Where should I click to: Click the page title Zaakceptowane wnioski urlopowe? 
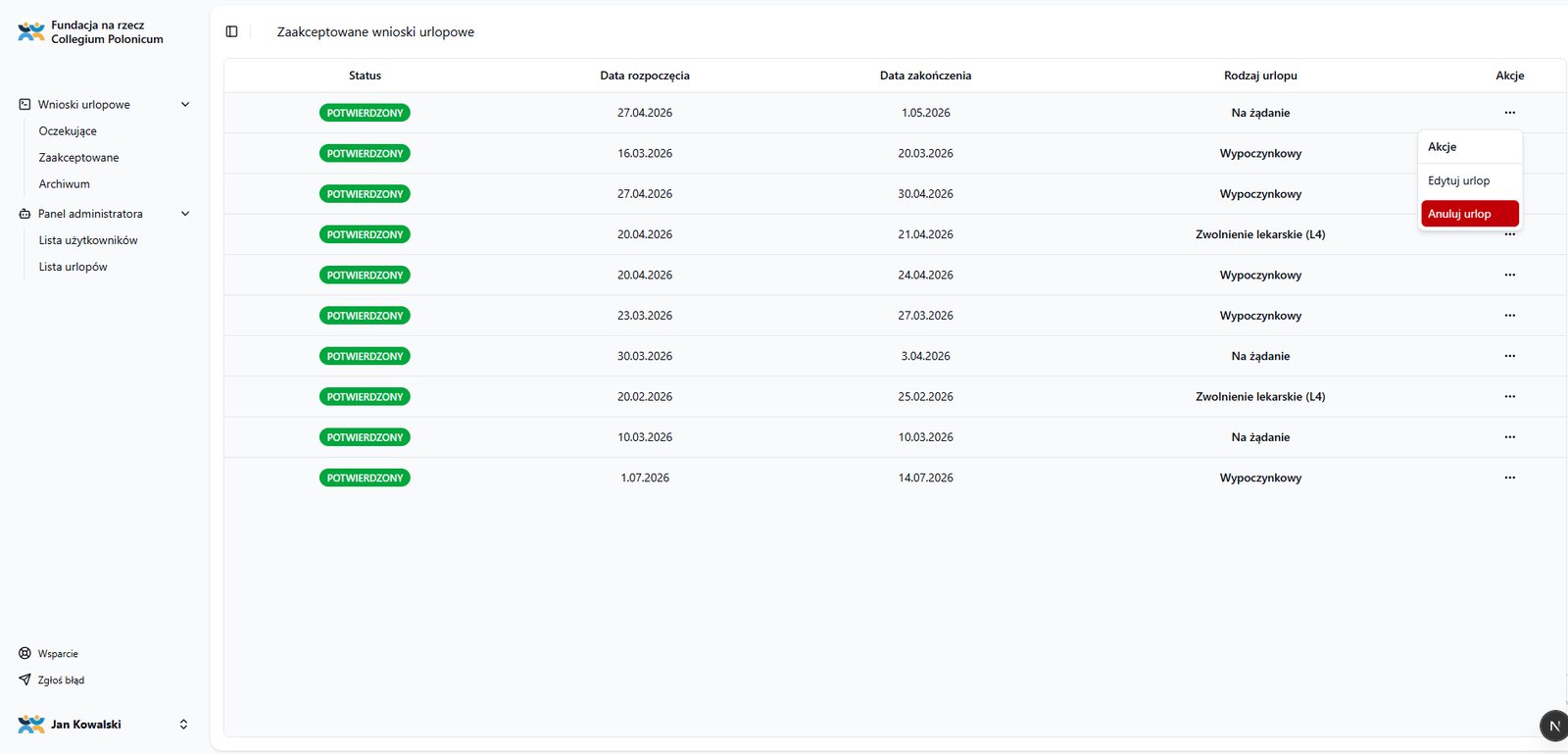click(x=375, y=31)
